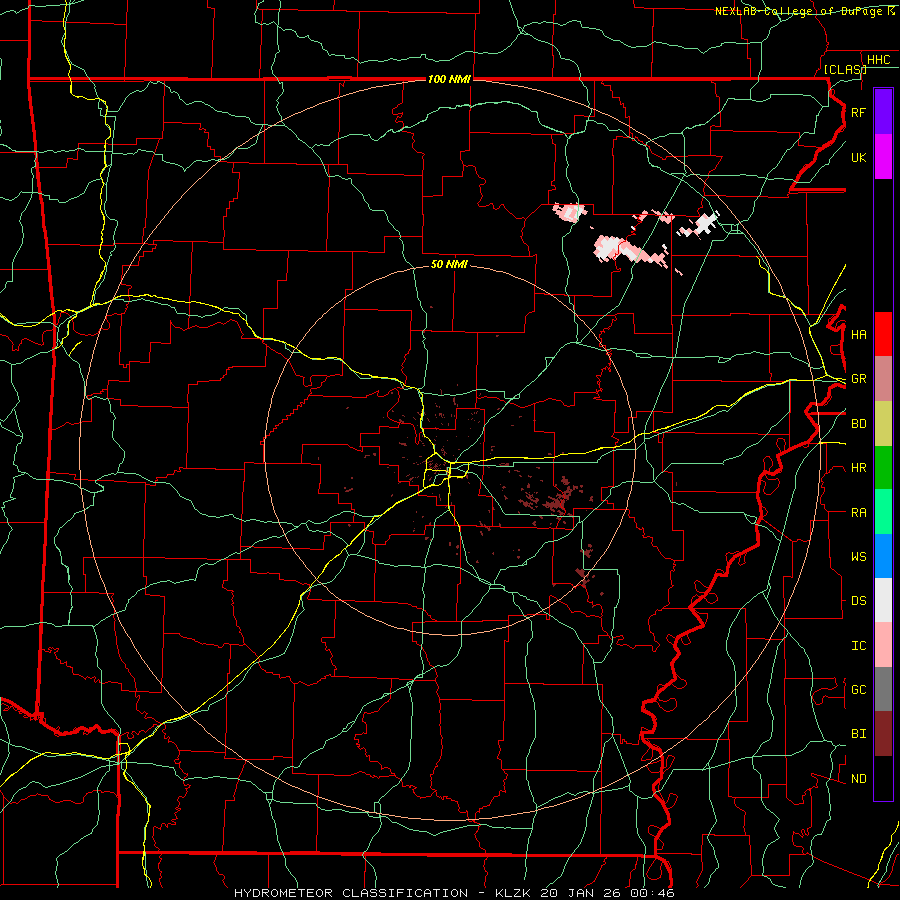Viewport: 900px width, 900px height.
Task: Click the WS legend label
Action: pyautogui.click(x=858, y=557)
